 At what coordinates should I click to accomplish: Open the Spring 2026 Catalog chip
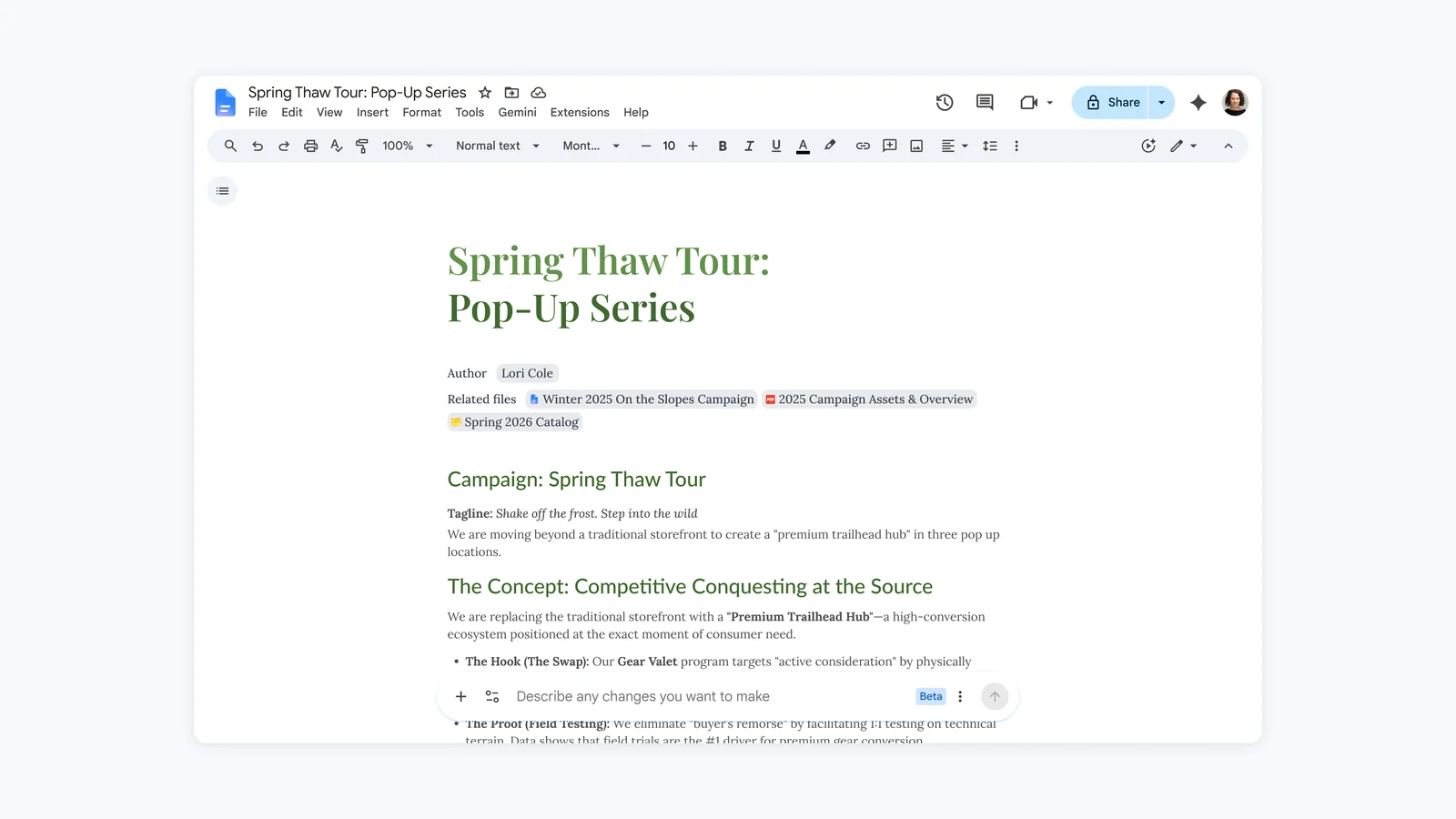tap(515, 422)
